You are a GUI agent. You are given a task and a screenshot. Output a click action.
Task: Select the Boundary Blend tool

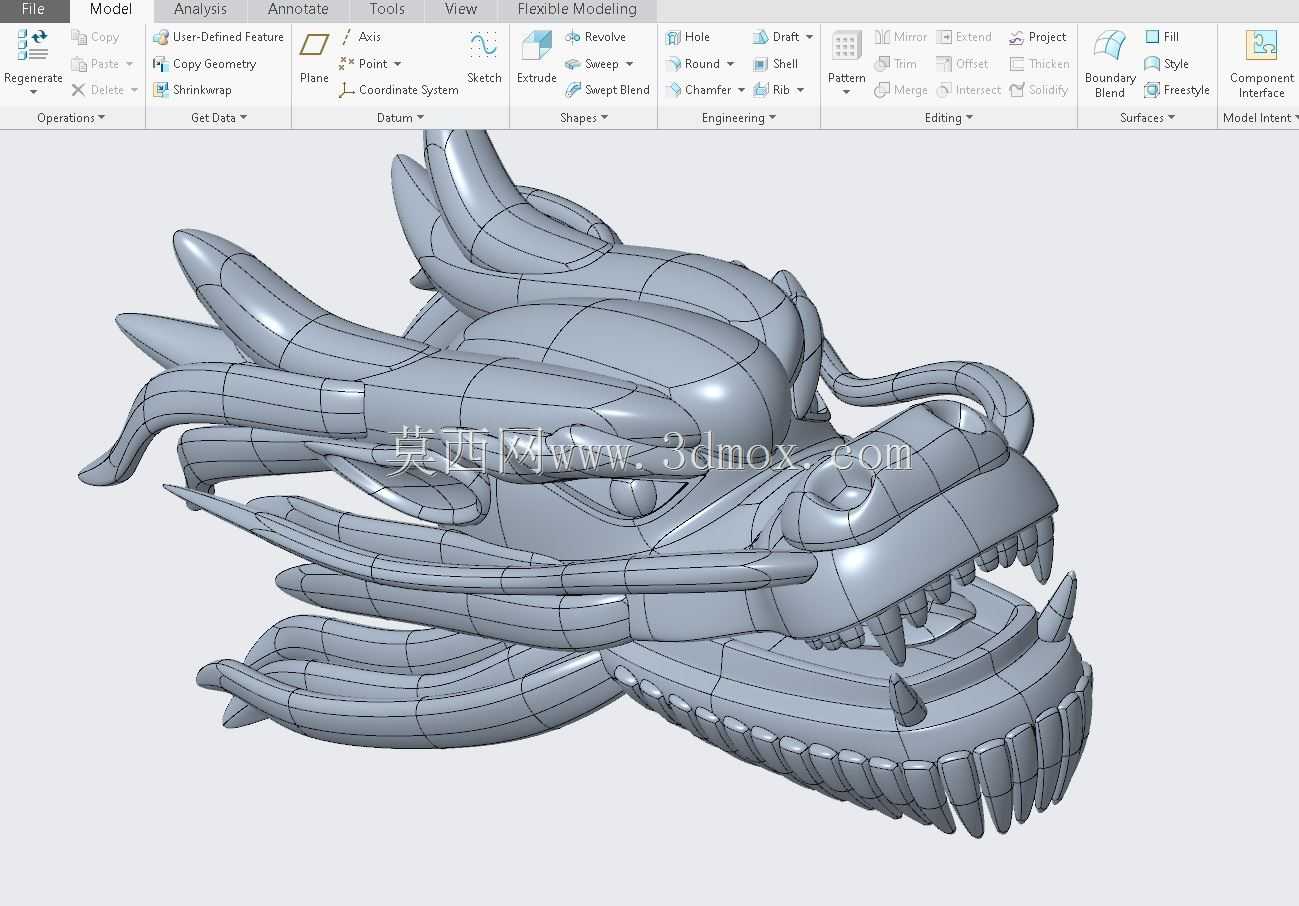click(x=1110, y=64)
